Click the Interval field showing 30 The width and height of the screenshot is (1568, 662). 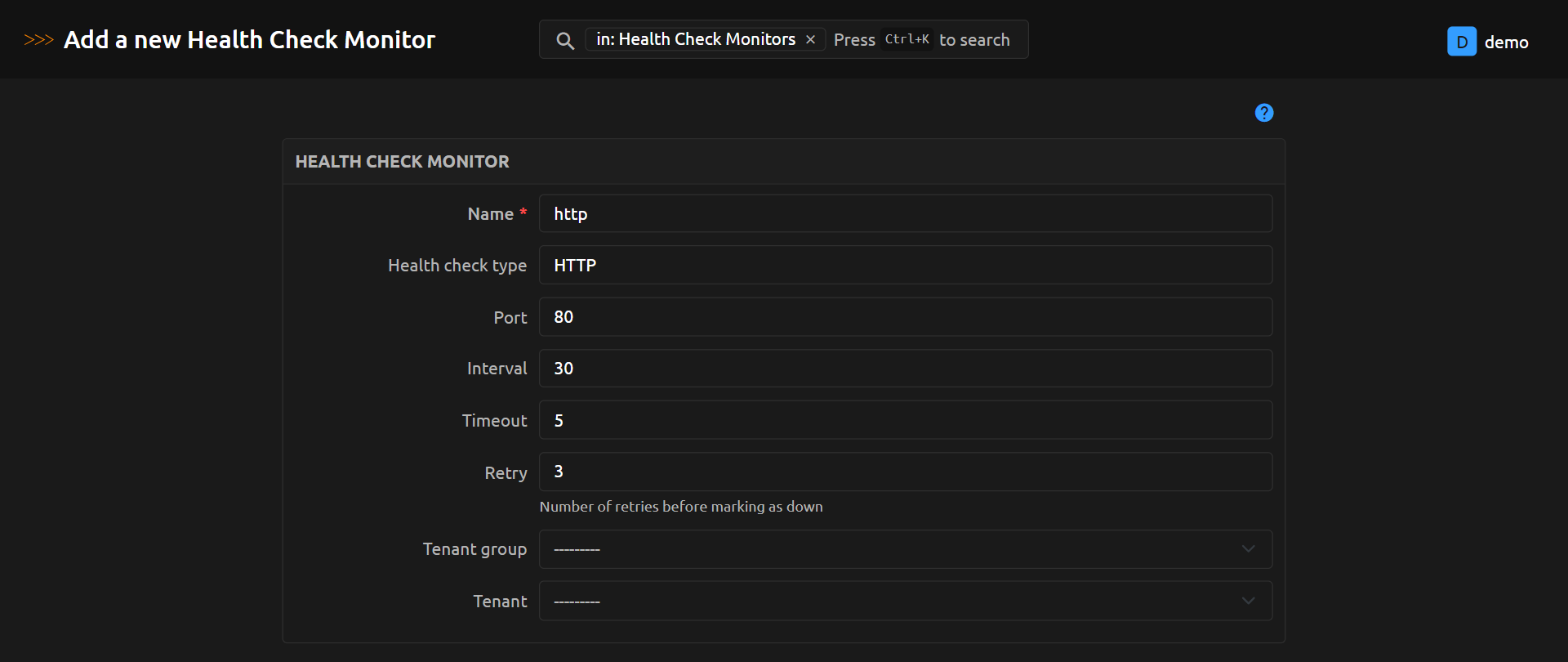tap(905, 369)
